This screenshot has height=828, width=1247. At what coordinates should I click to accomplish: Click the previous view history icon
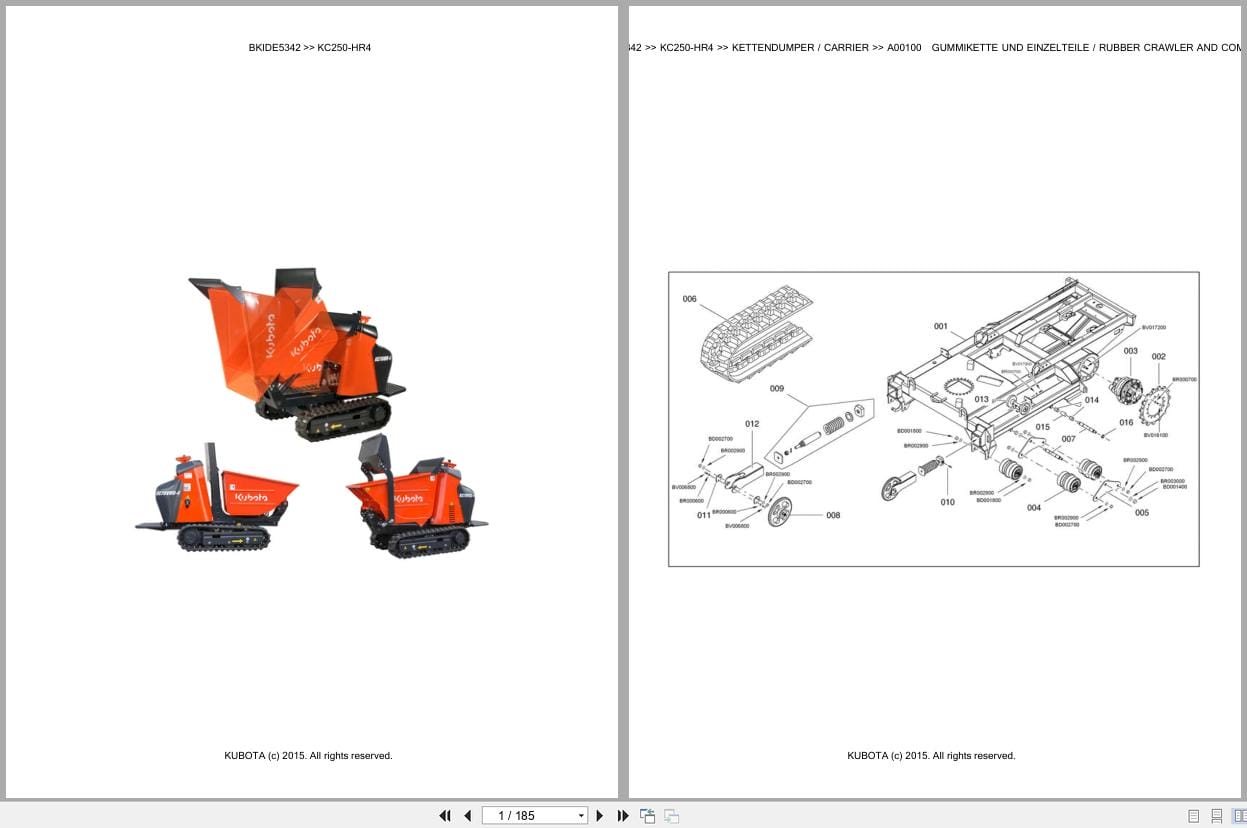point(647,816)
